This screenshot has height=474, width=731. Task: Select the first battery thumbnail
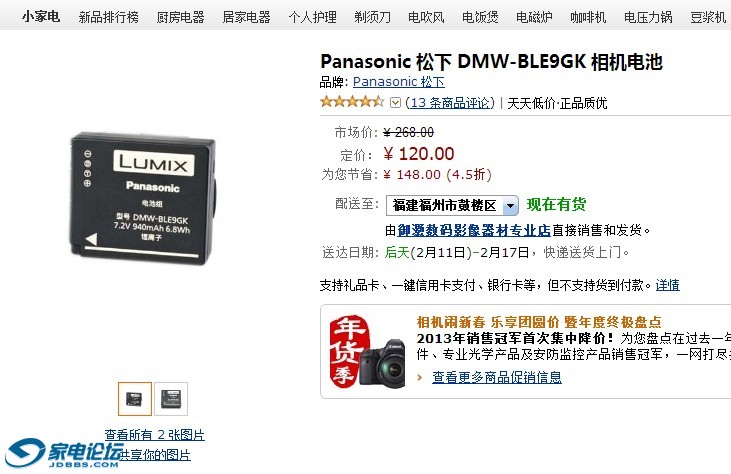pos(135,399)
